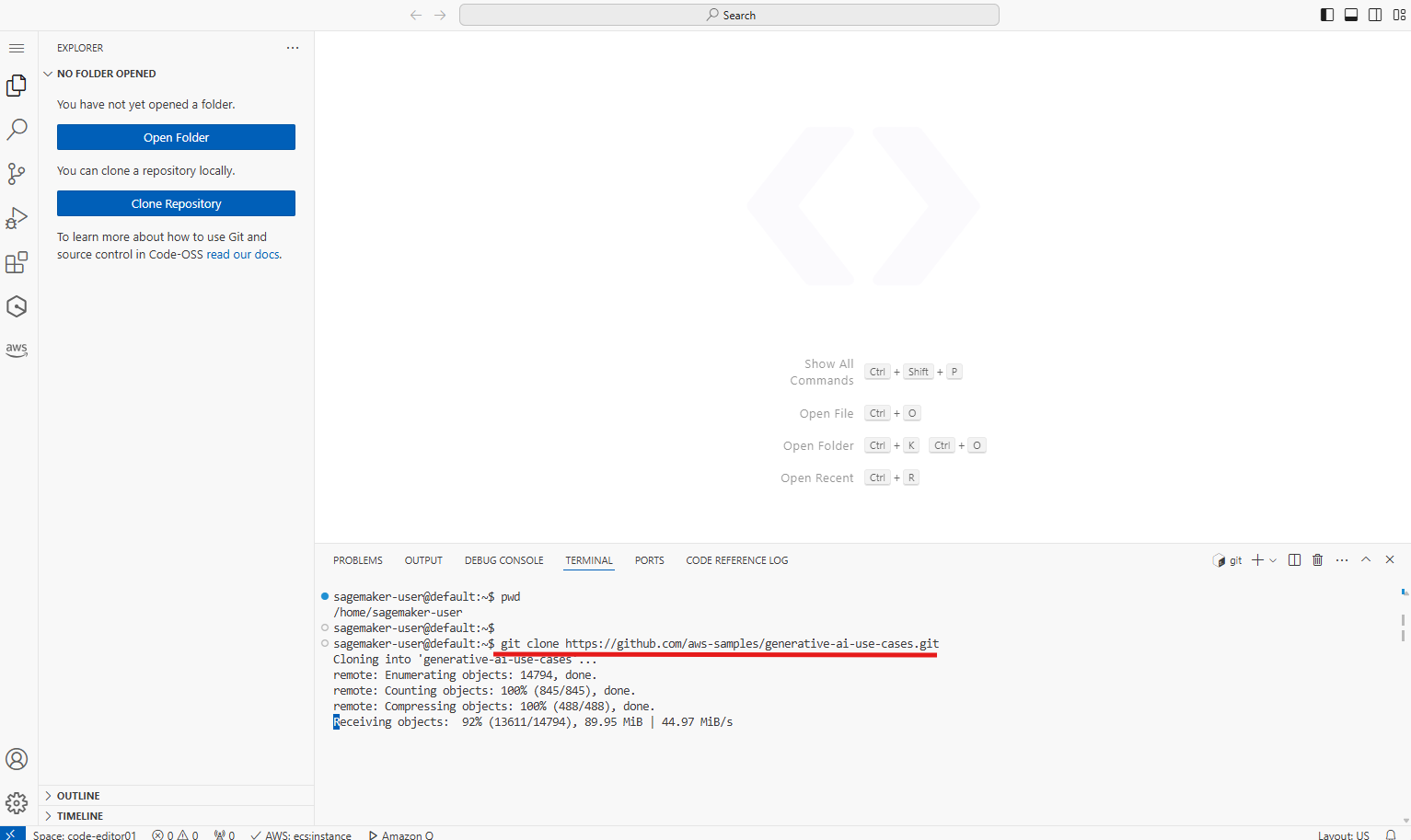Open the Manage settings gear
Screen dimensions: 1411x840
(x=17, y=803)
